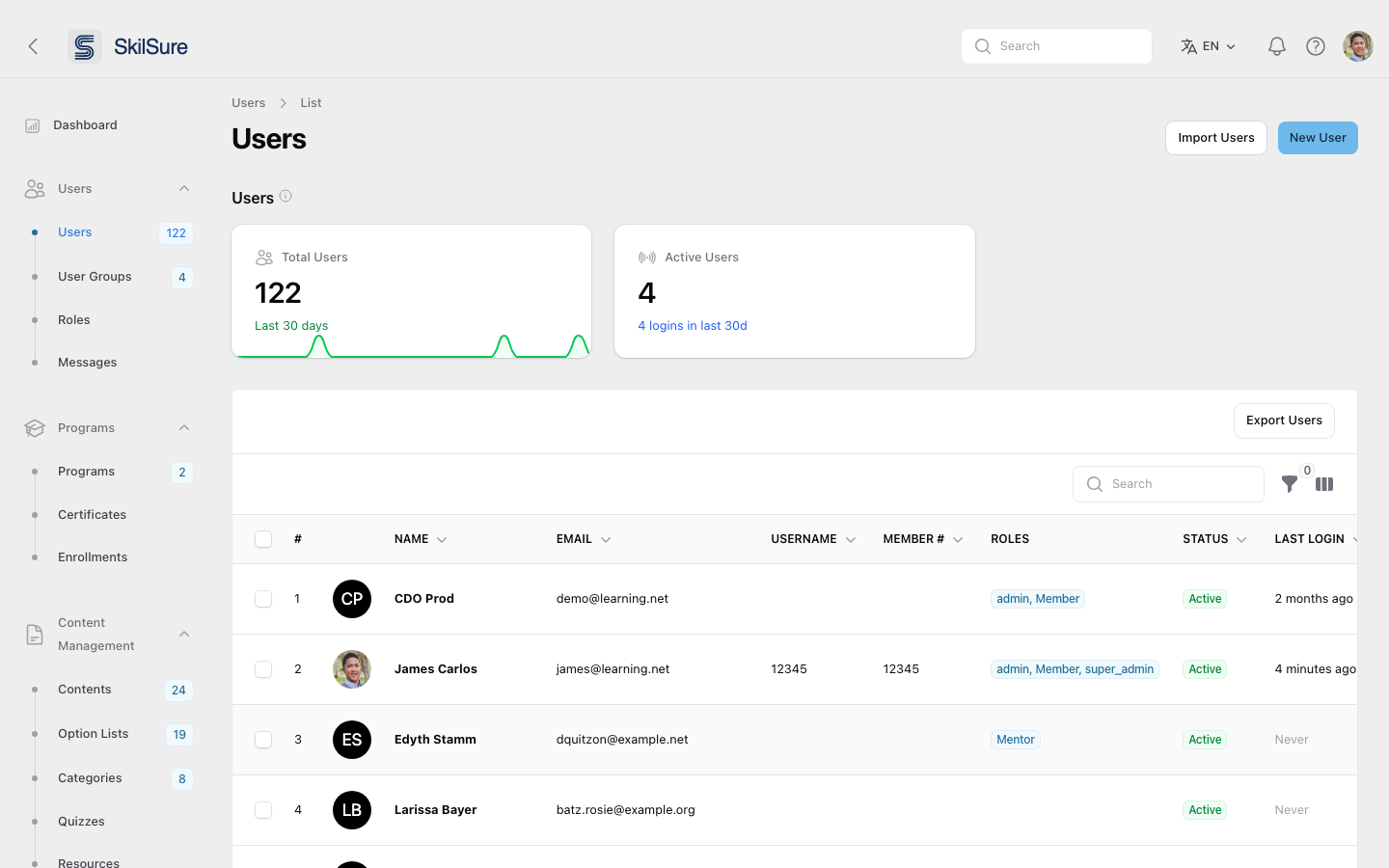Click the Import Users button
1389x868 pixels.
tap(1215, 138)
